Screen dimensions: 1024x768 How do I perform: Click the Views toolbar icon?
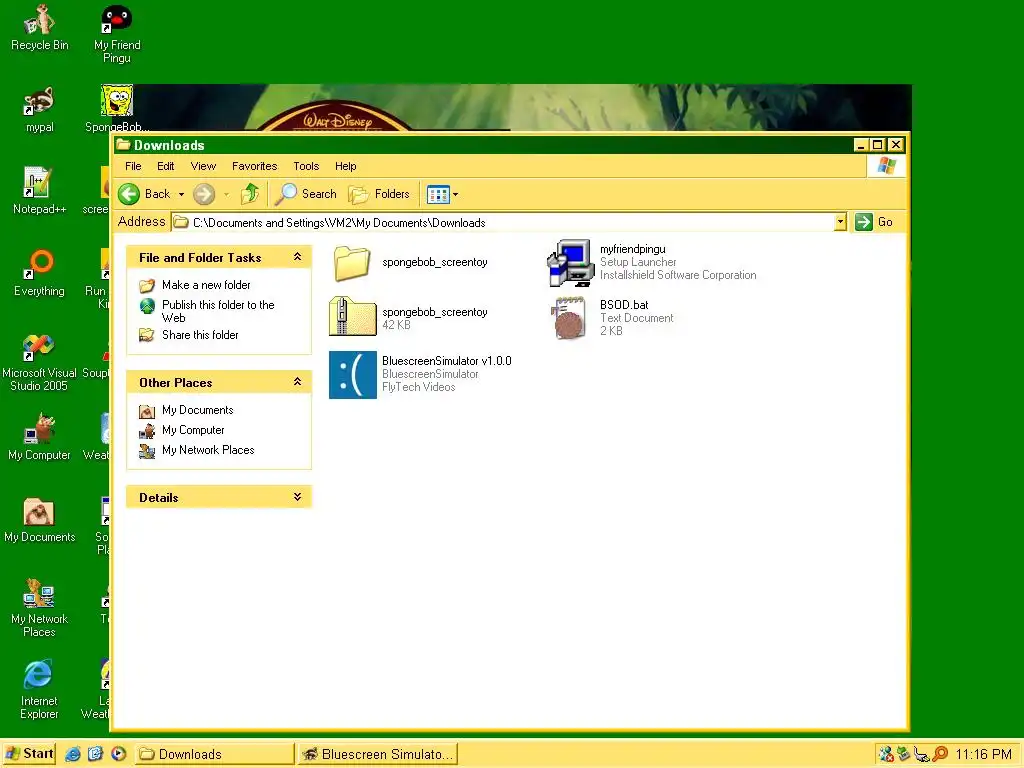coord(438,194)
